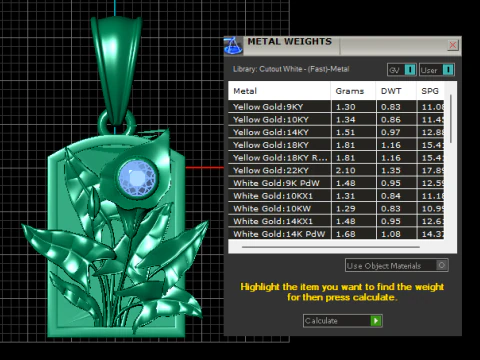The height and width of the screenshot is (360, 480).
Task: Select the Yellow Gold:18KY R... row
Action: pyautogui.click(x=336, y=157)
